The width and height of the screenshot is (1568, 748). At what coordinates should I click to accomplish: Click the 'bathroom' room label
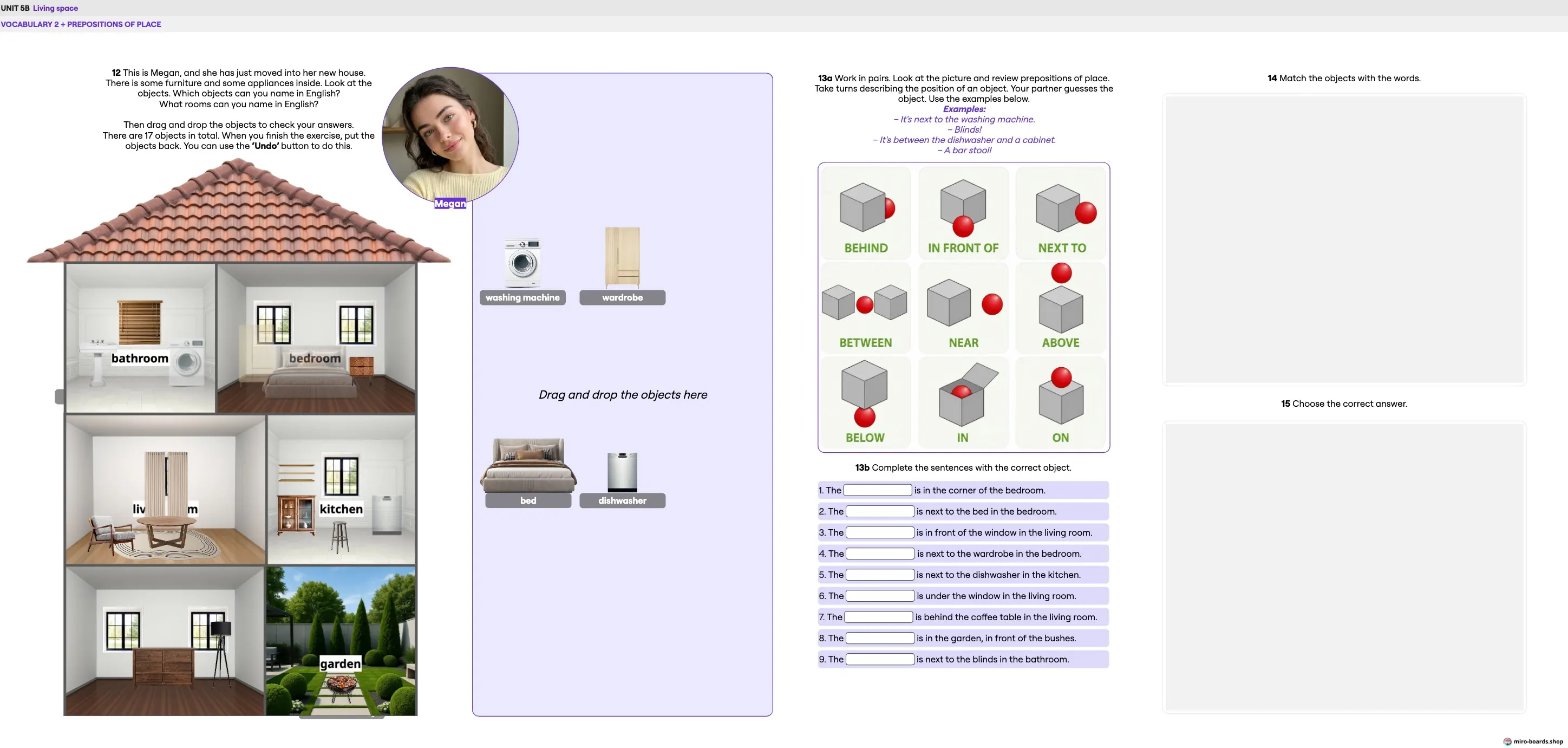click(x=139, y=358)
